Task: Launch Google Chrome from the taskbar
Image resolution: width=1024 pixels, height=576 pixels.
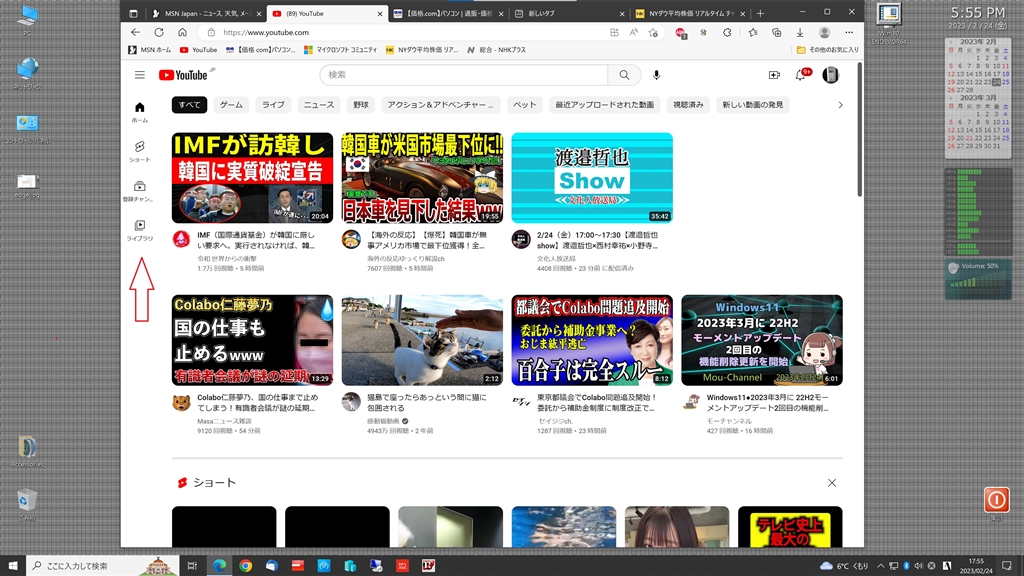Action: (x=246, y=566)
